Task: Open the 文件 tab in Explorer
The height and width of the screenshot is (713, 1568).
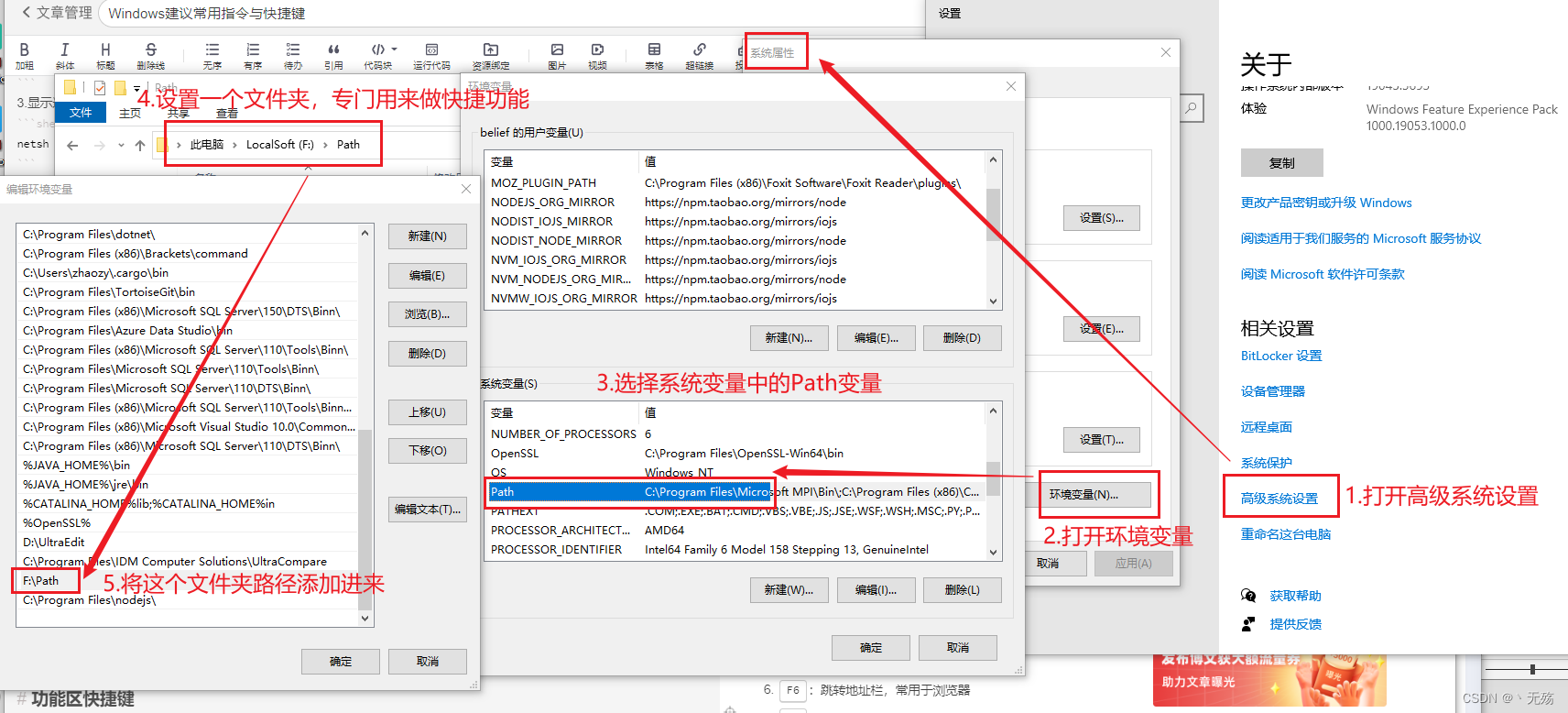Action: (x=81, y=113)
